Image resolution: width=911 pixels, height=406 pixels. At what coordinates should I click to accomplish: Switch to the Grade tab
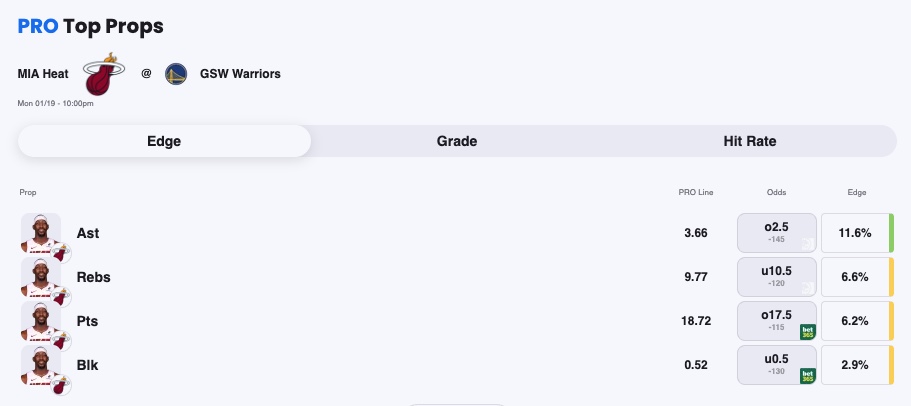pyautogui.click(x=457, y=141)
